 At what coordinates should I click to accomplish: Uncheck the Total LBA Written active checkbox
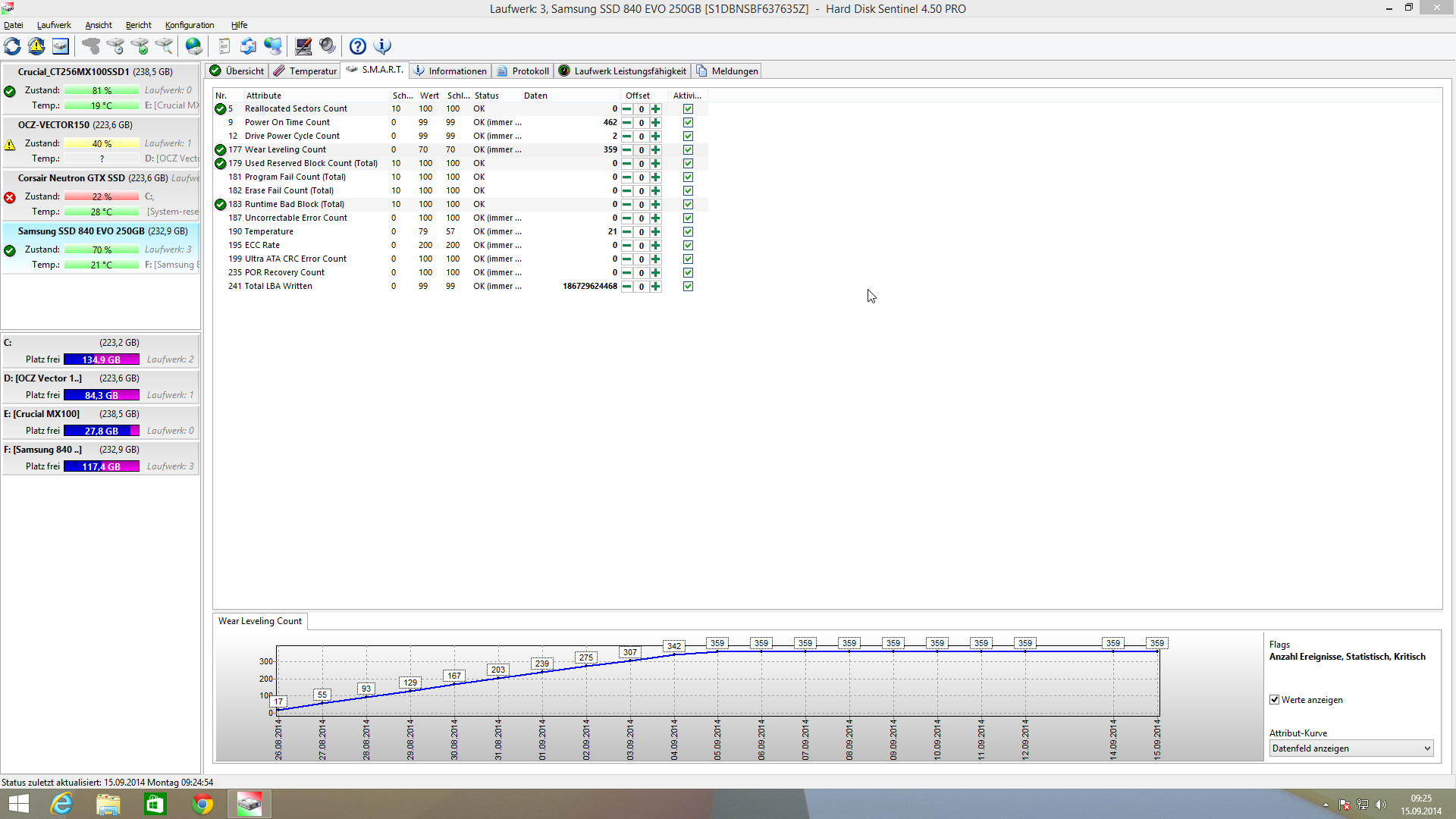688,287
